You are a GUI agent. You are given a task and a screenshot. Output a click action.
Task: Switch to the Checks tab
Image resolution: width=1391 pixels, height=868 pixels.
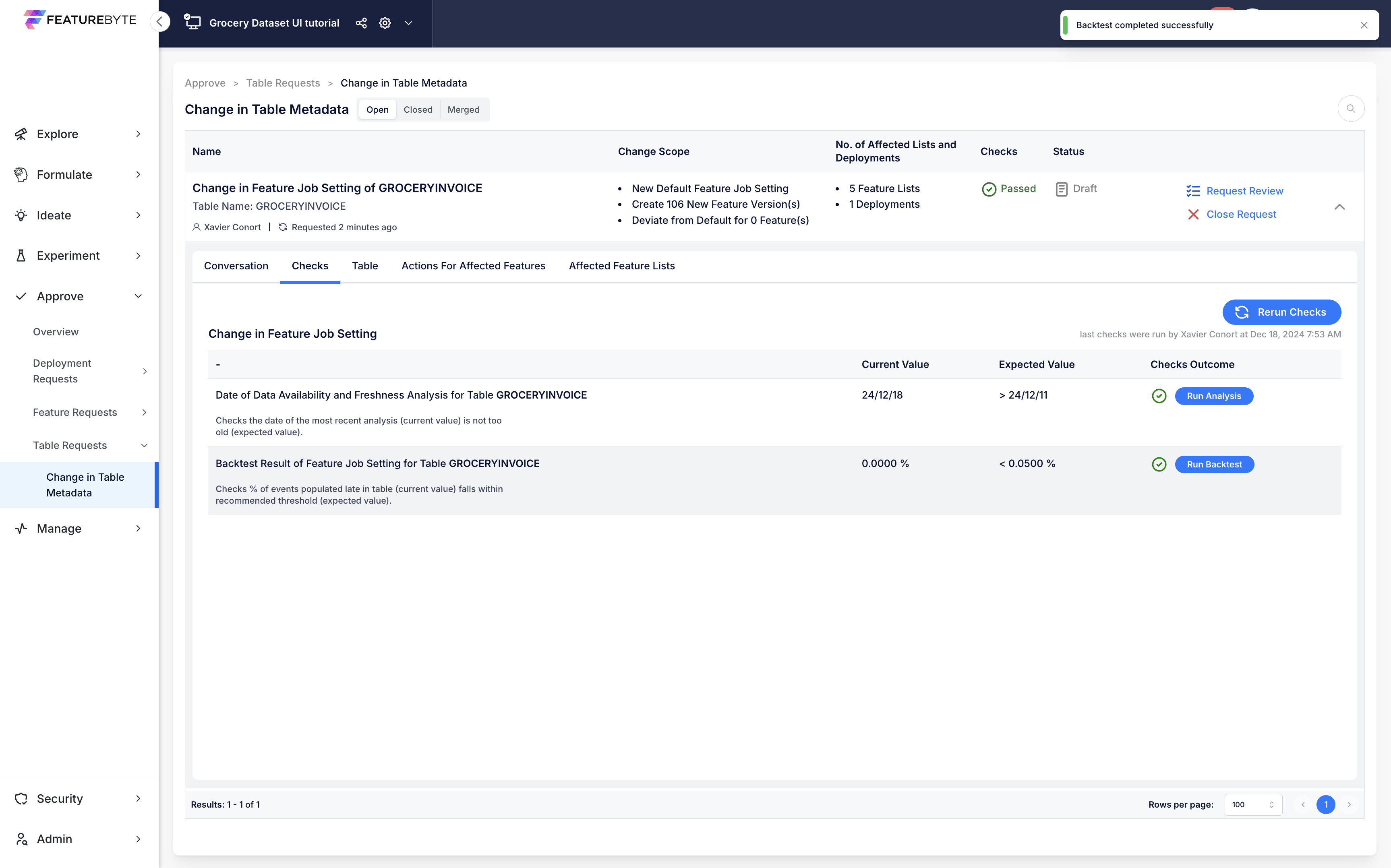(310, 266)
